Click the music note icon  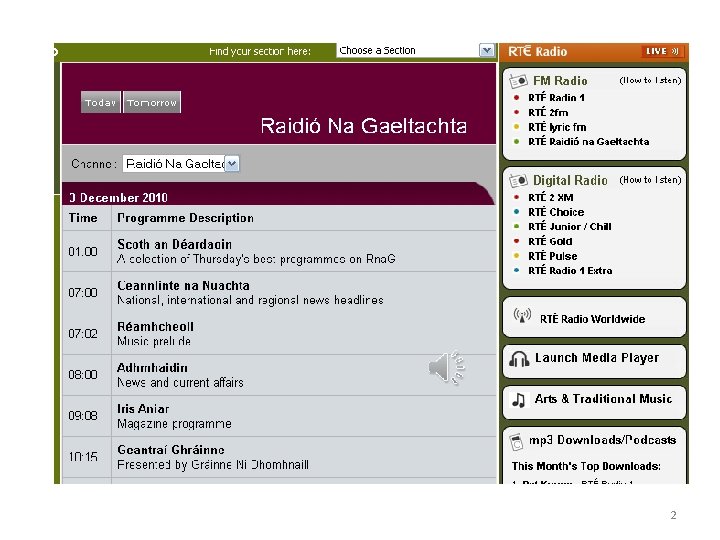pyautogui.click(x=519, y=400)
